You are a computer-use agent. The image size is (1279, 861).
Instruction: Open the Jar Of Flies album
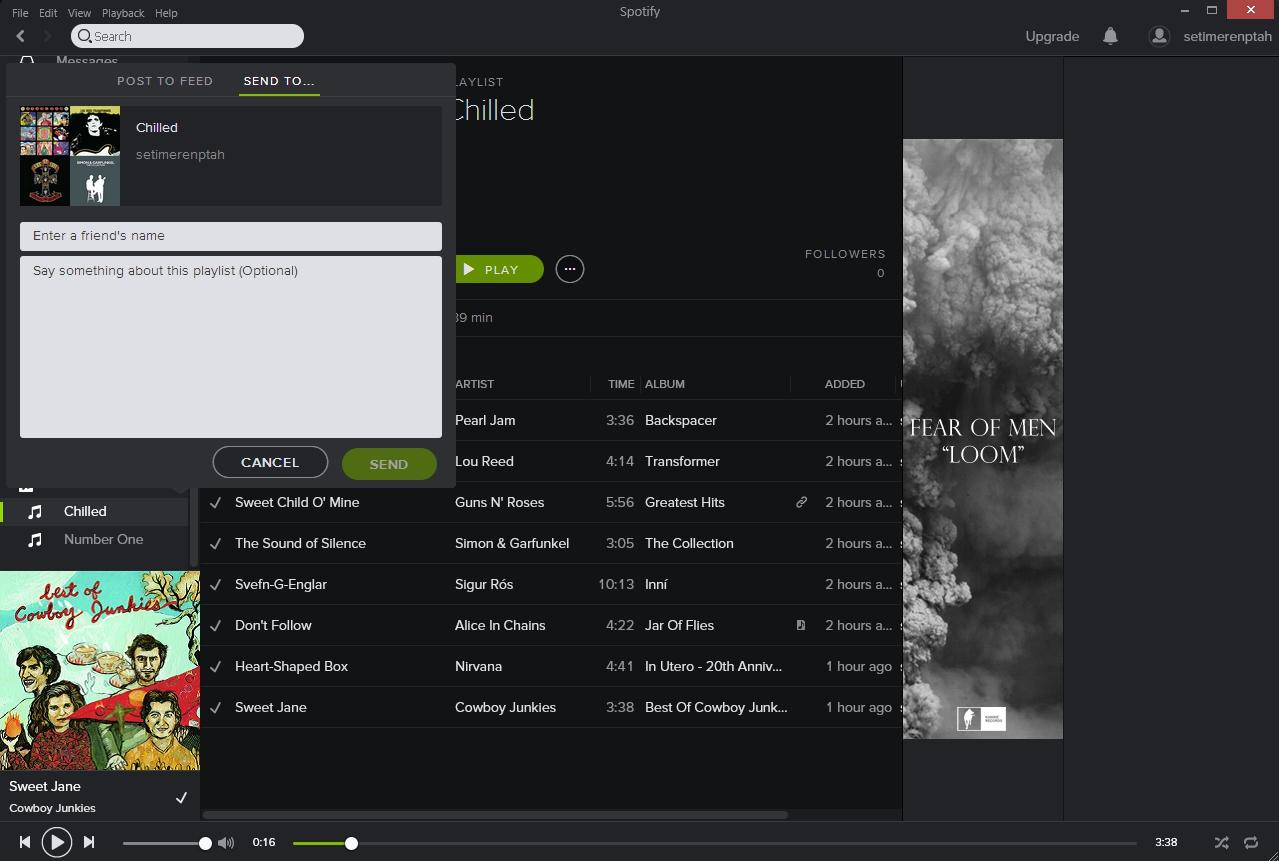click(679, 625)
